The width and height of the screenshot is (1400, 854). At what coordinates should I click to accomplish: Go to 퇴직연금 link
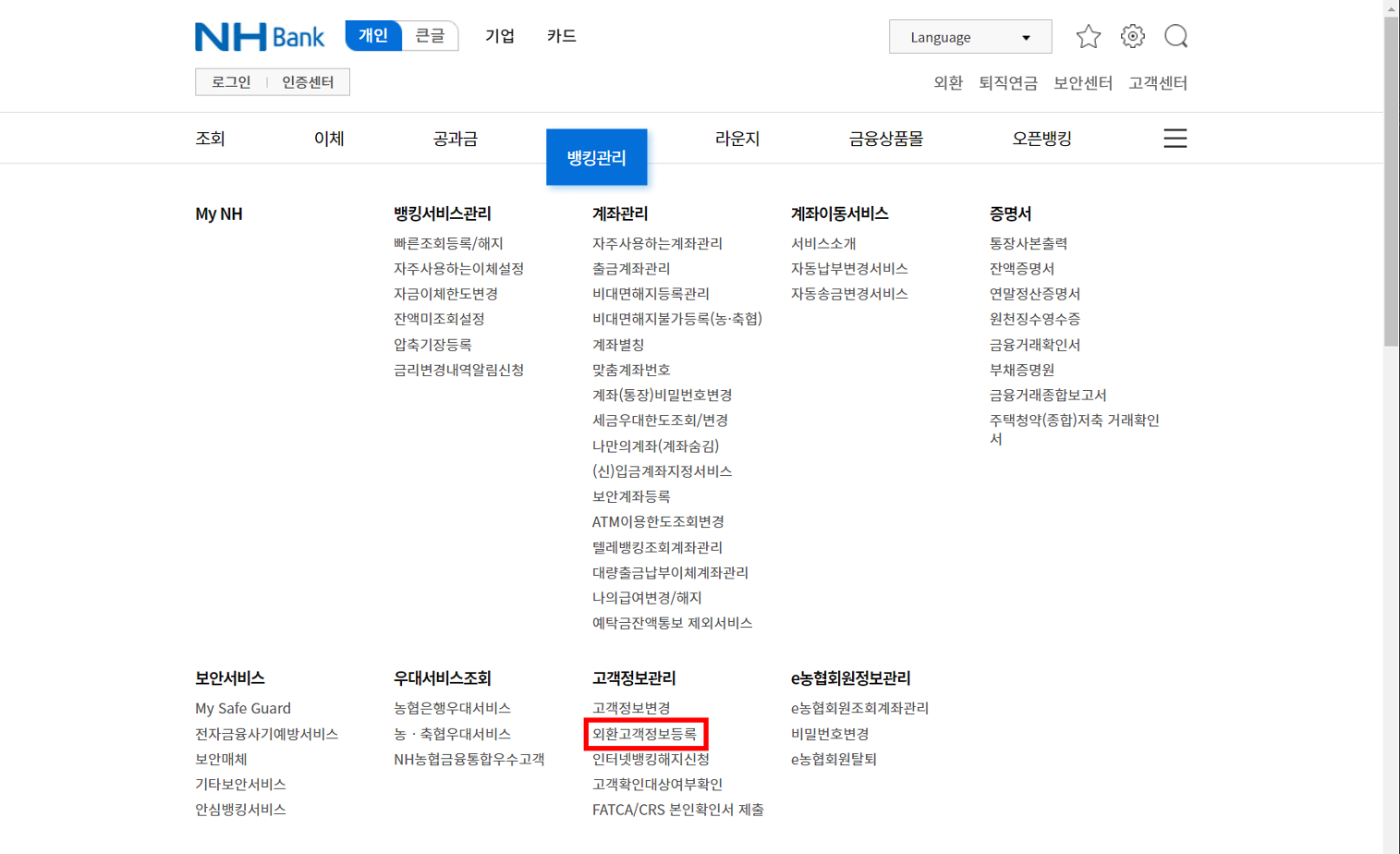tap(1008, 83)
